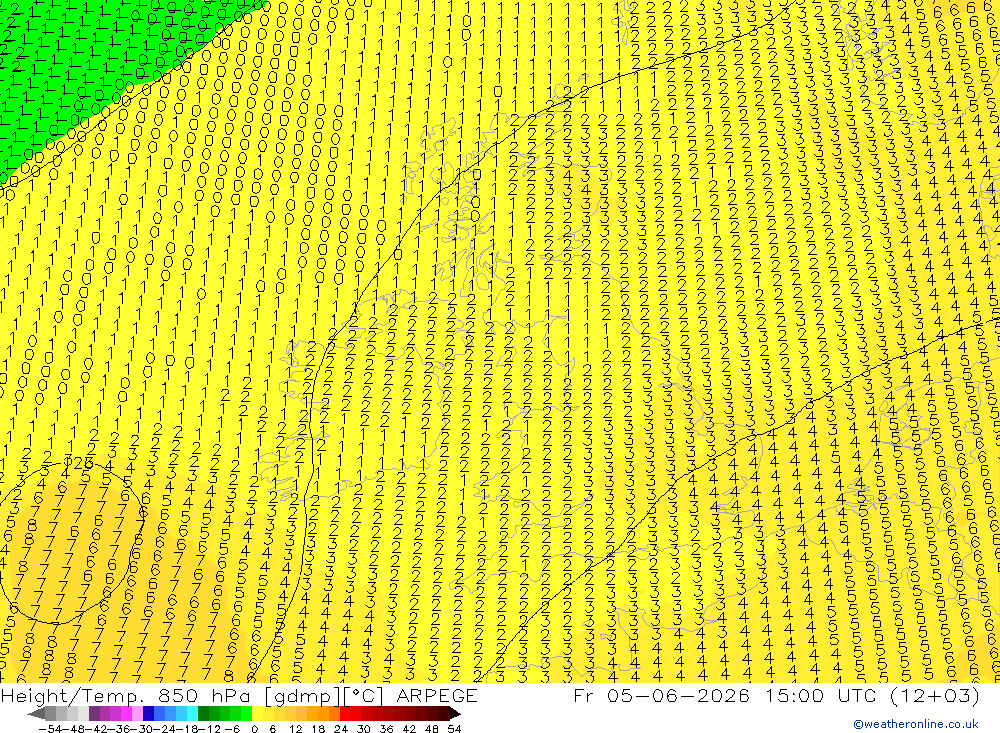Viewport: 1000px width, 733px height.
Task: Click the gray left arrow of color scale
Action: [36, 713]
